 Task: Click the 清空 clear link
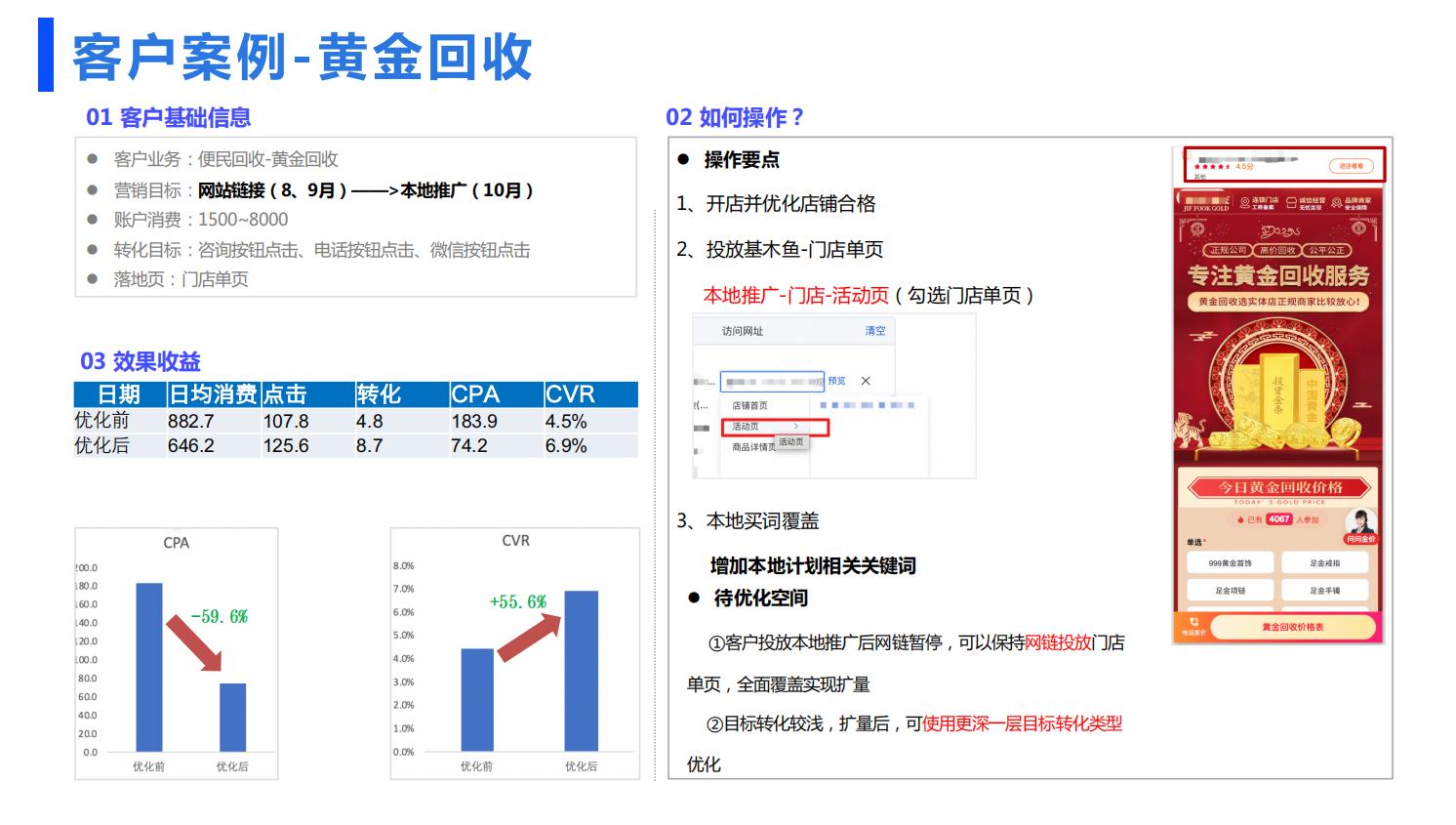(874, 330)
